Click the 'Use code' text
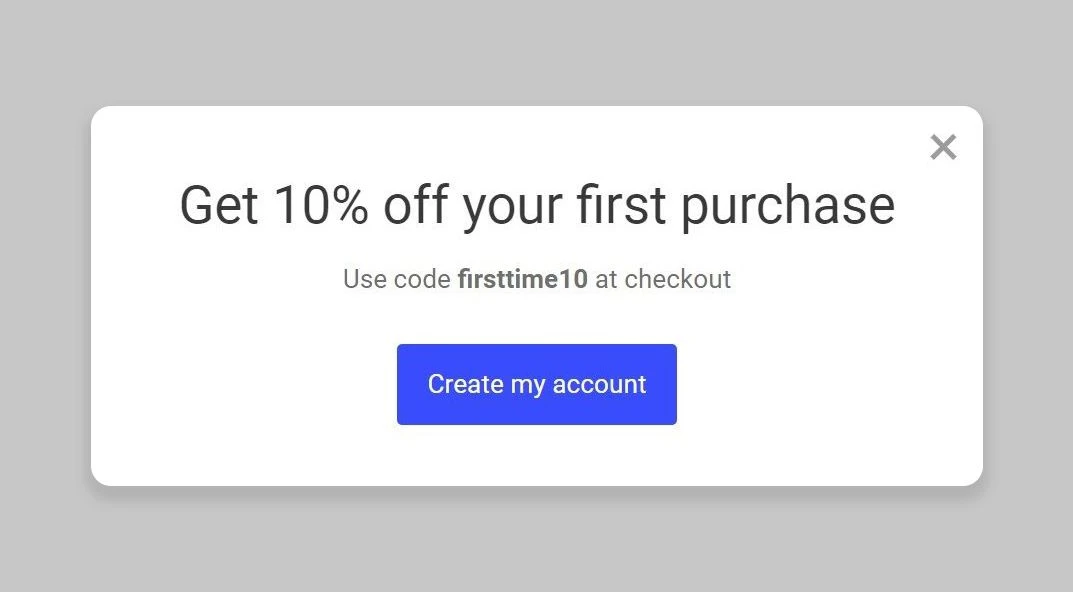1073x592 pixels. 397,279
